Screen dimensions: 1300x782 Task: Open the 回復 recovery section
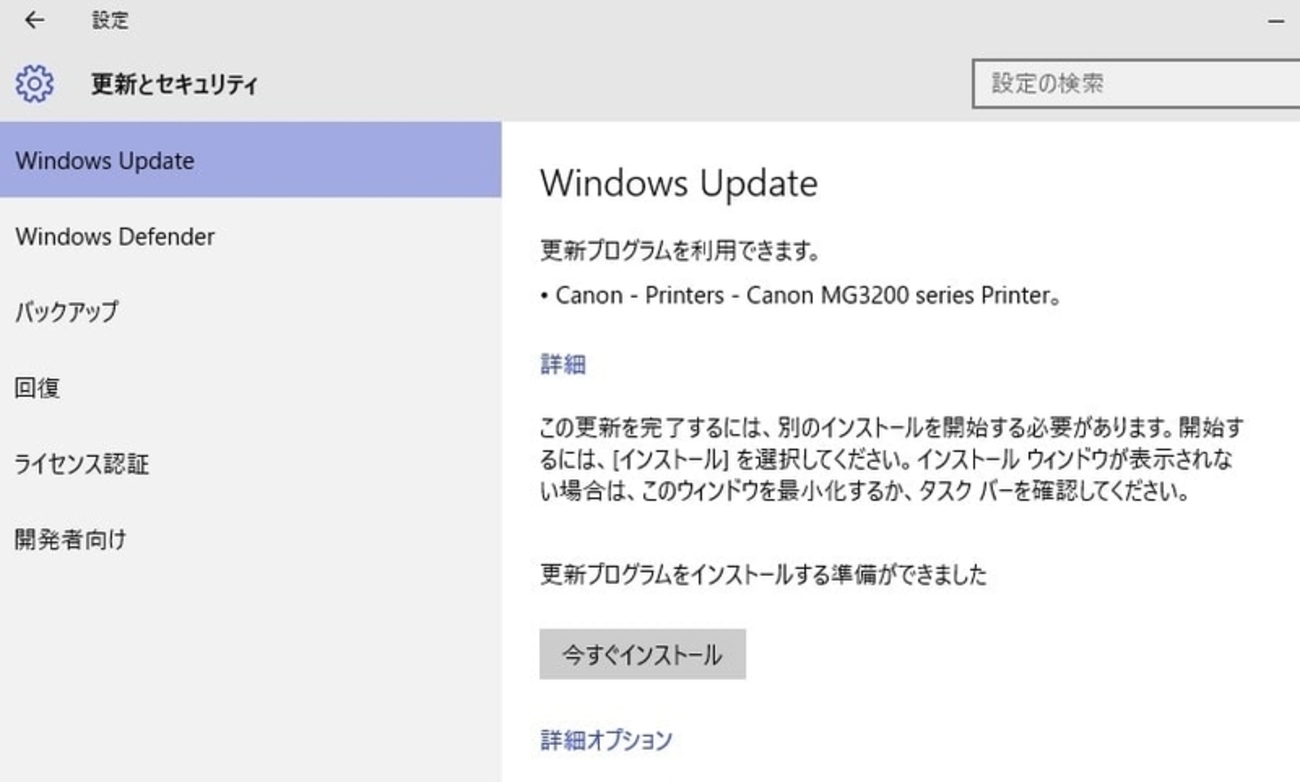pyautogui.click(x=38, y=388)
